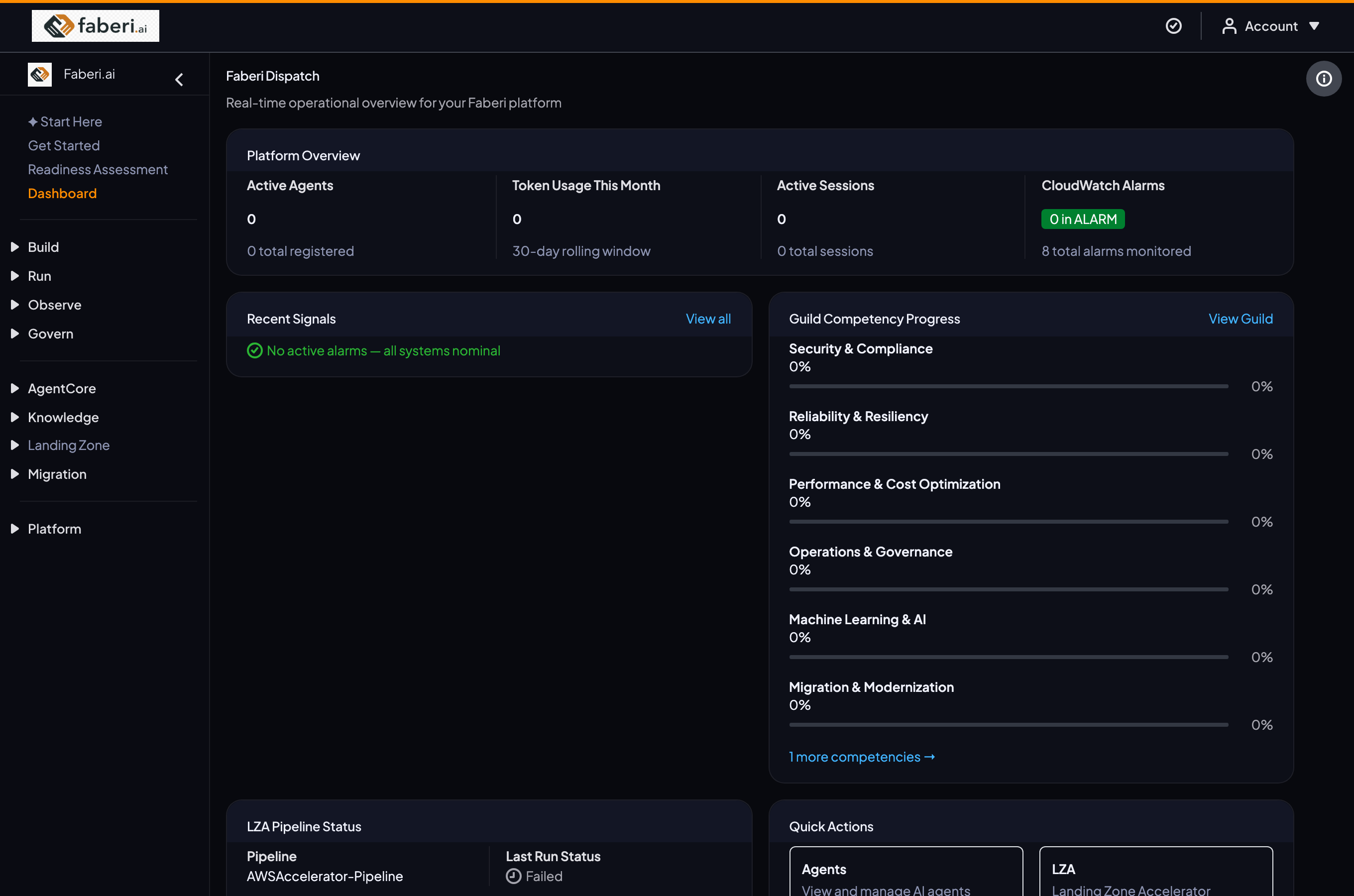Click the CloudWatch Alarms heading
Viewport: 1354px width, 896px height.
1103,185
